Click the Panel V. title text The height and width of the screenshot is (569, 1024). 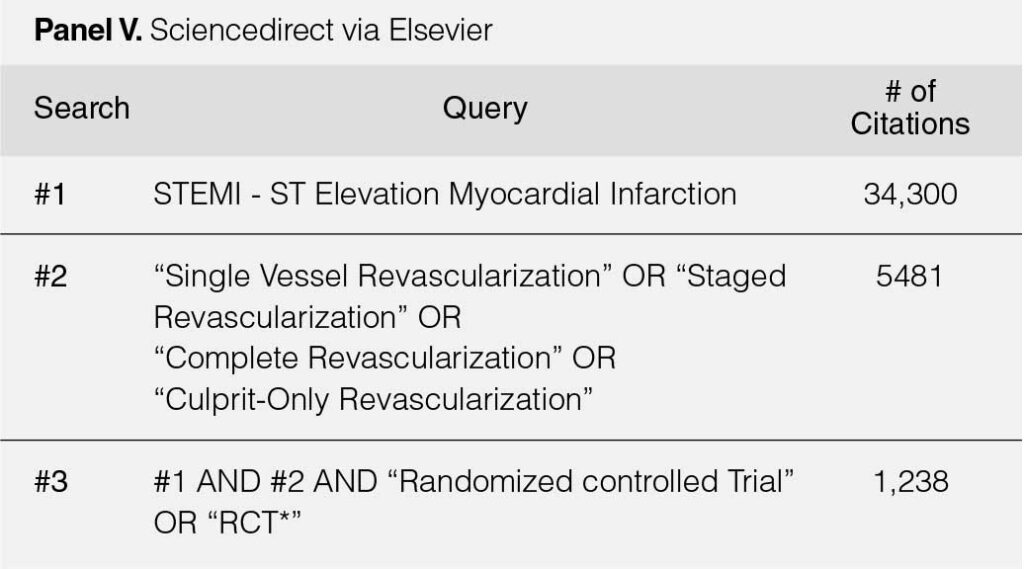tap(88, 30)
